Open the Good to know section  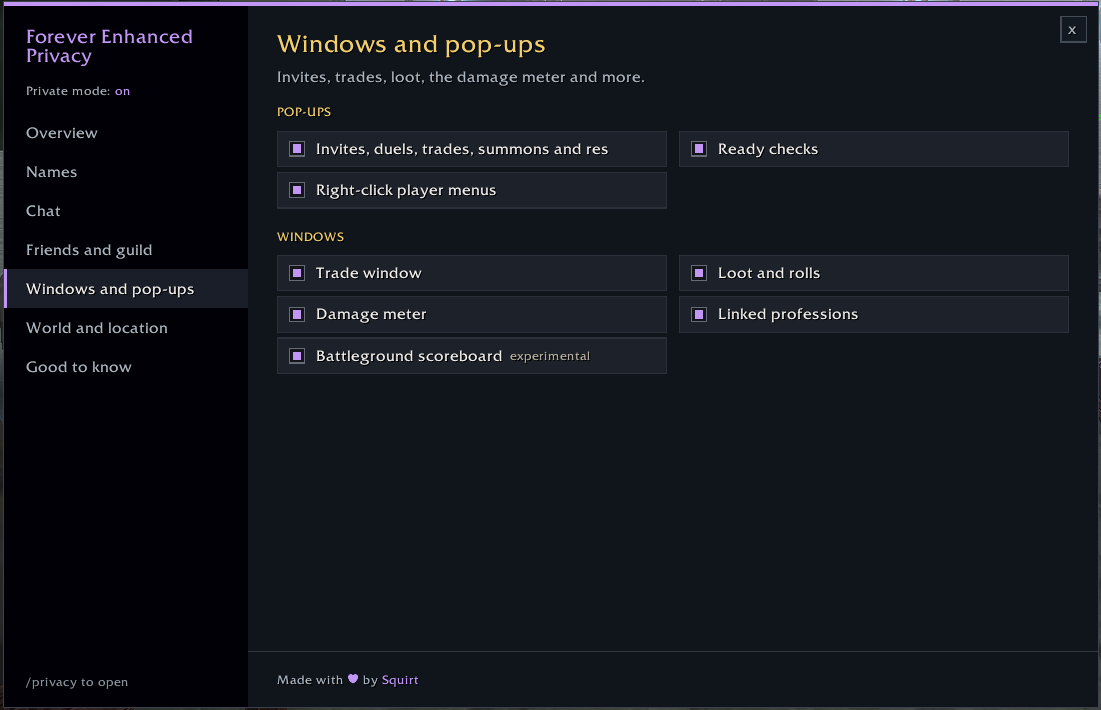point(126,367)
